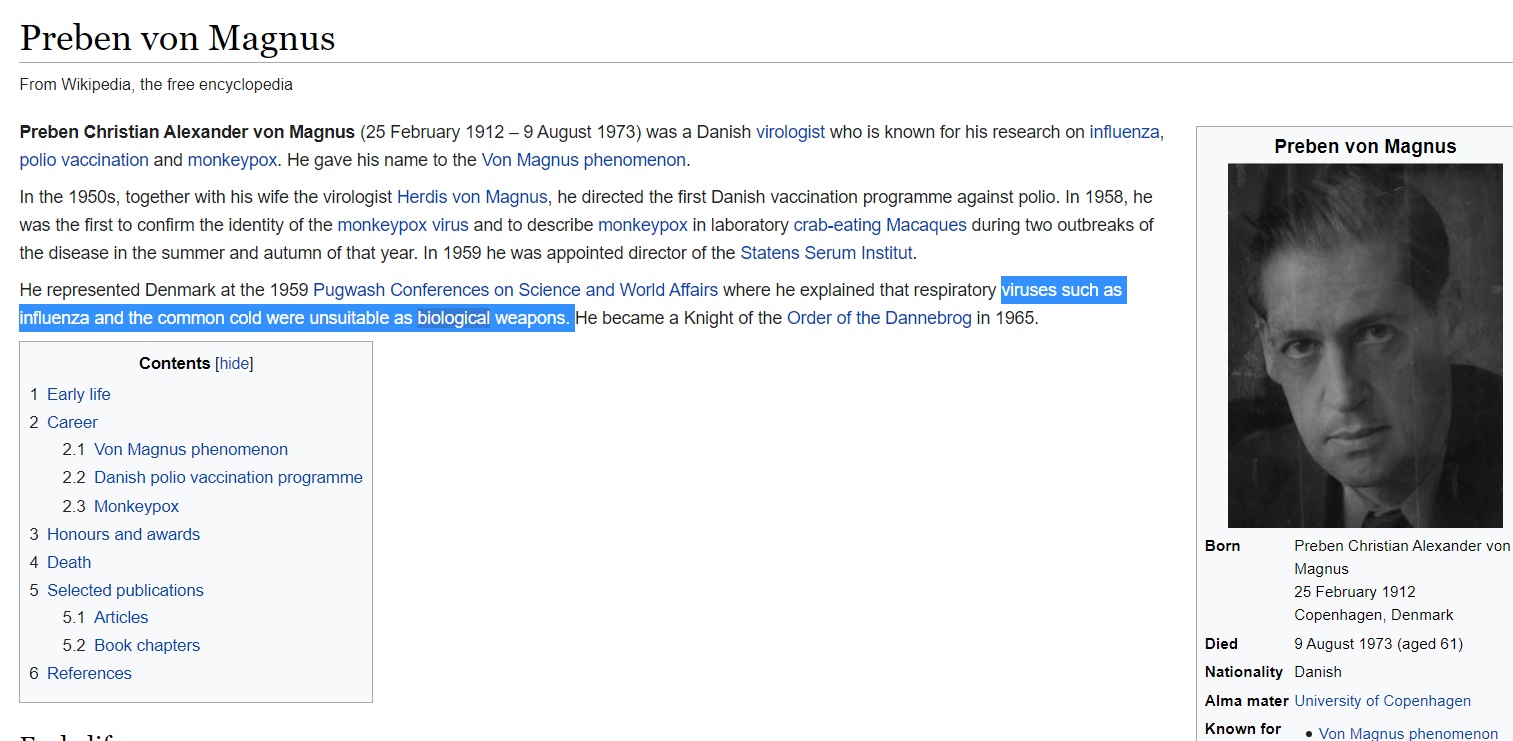Open the monkeypox link in first paragraph

pos(232,160)
